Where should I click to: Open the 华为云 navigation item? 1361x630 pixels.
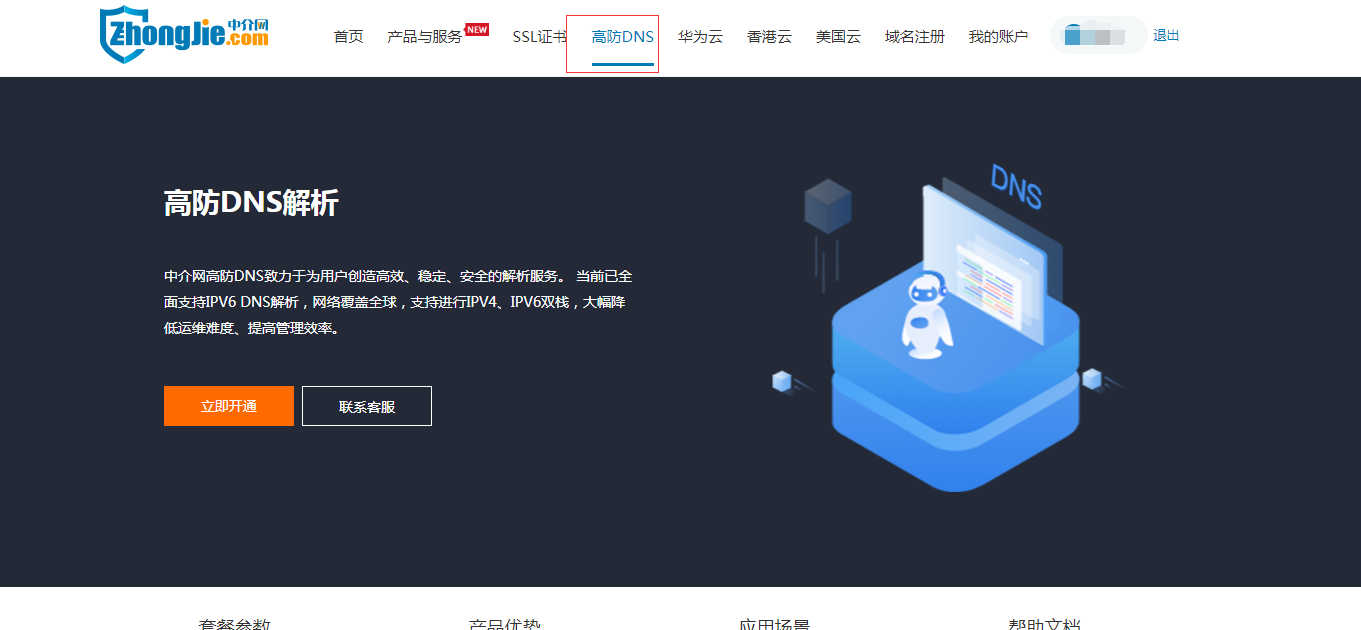pos(700,36)
